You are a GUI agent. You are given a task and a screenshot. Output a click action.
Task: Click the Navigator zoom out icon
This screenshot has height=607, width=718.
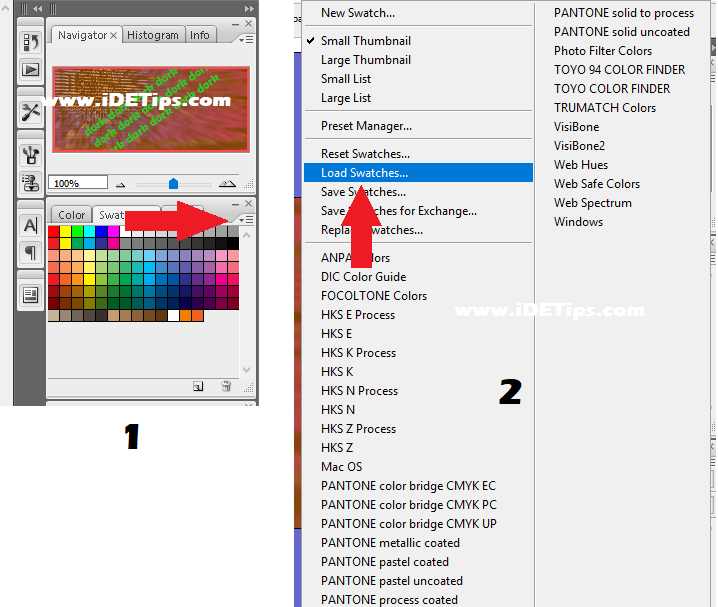pyautogui.click(x=120, y=184)
